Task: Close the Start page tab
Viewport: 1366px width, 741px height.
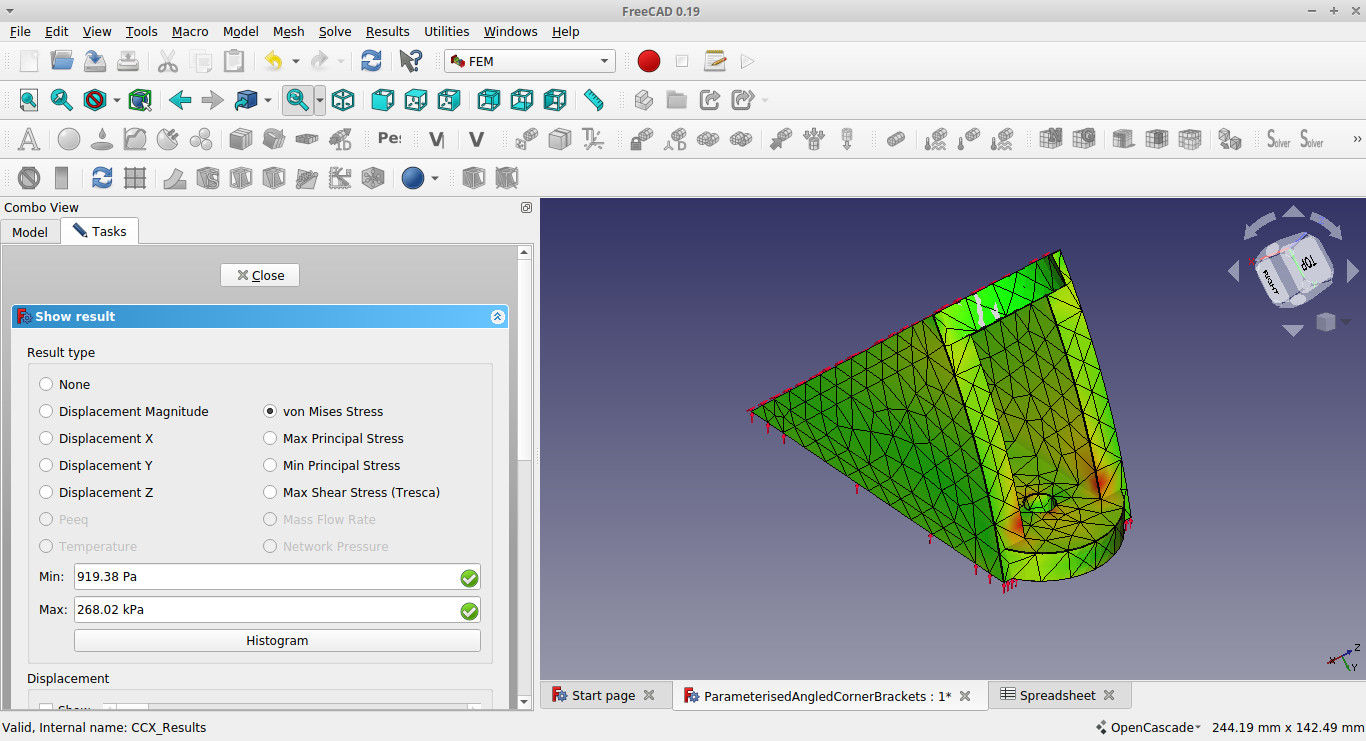Action: [649, 695]
